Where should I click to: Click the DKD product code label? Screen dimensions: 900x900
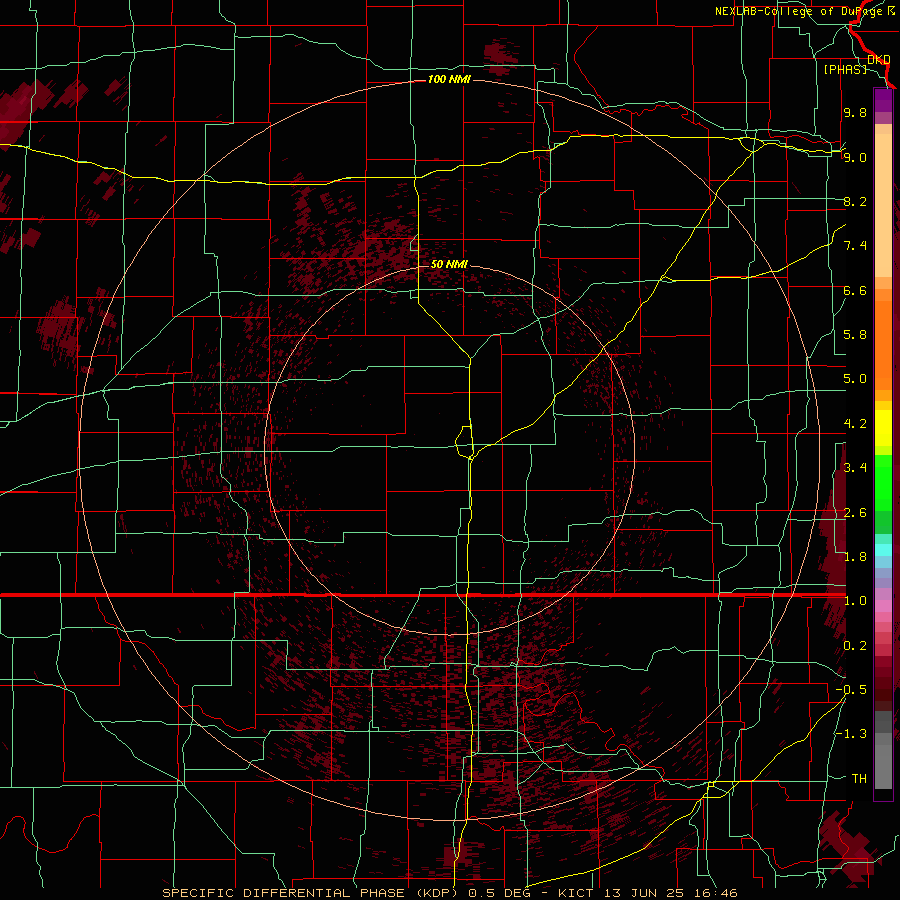879,60
